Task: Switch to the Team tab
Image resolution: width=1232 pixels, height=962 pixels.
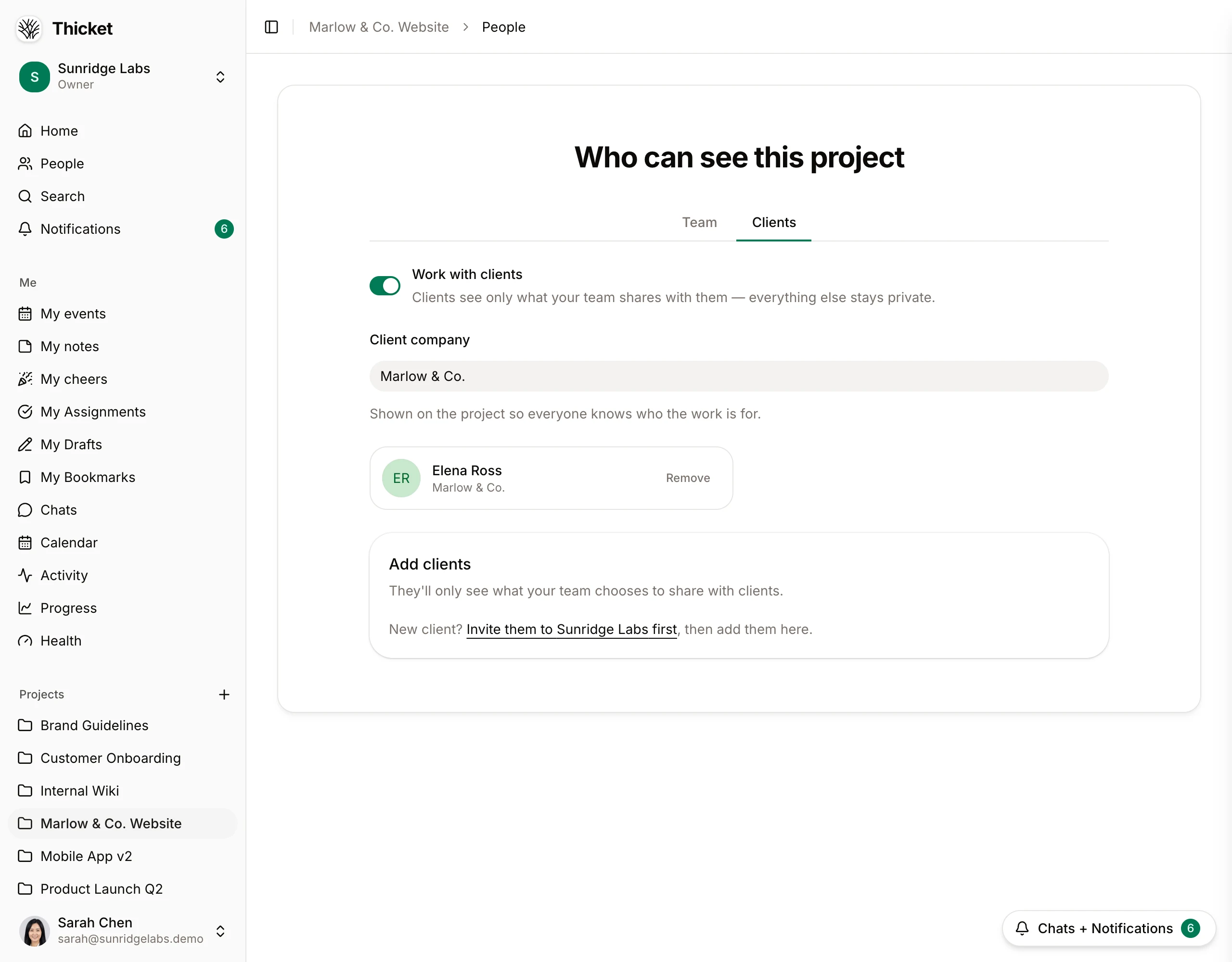Action: coord(699,222)
